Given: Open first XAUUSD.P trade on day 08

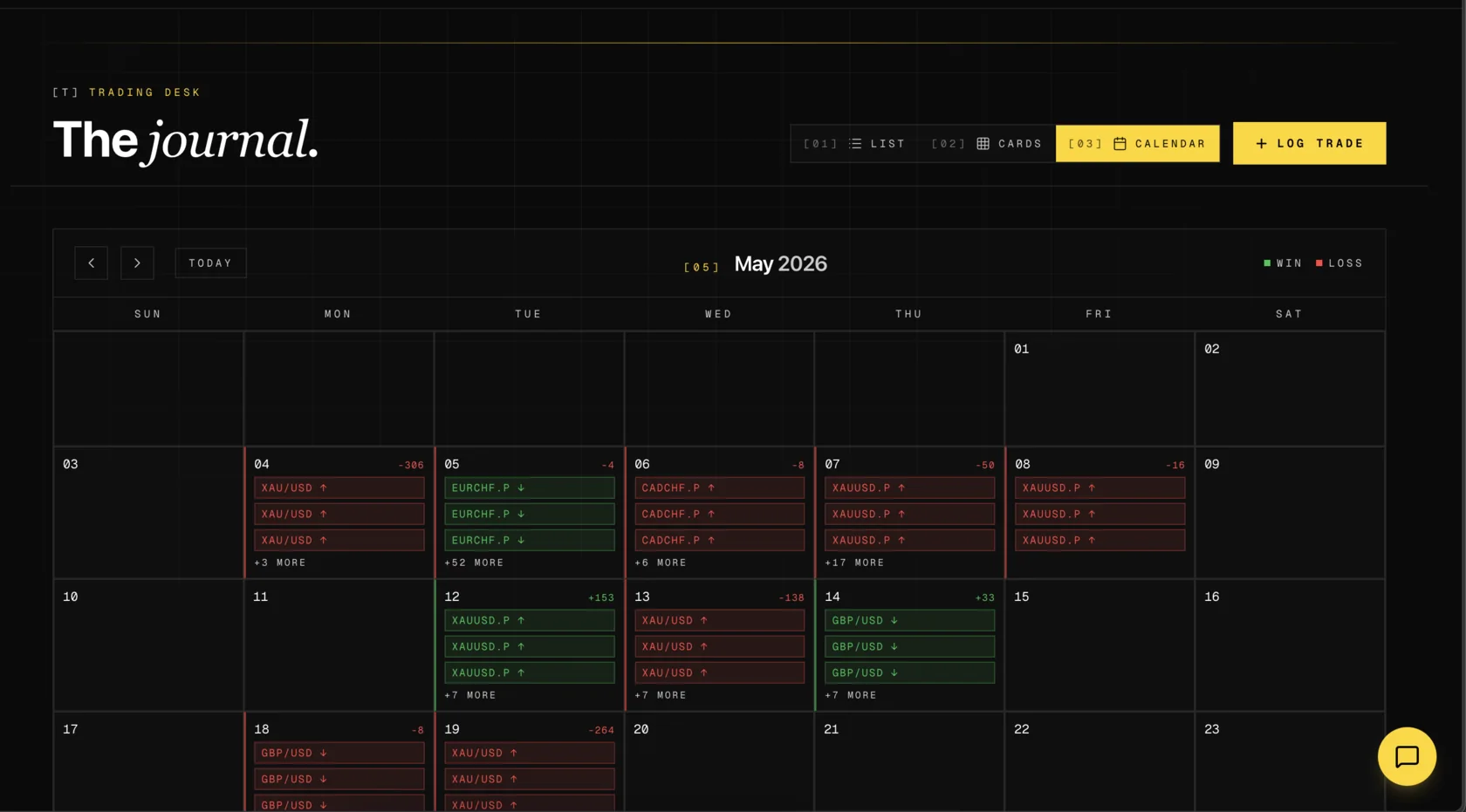Looking at the screenshot, I should coord(1099,488).
